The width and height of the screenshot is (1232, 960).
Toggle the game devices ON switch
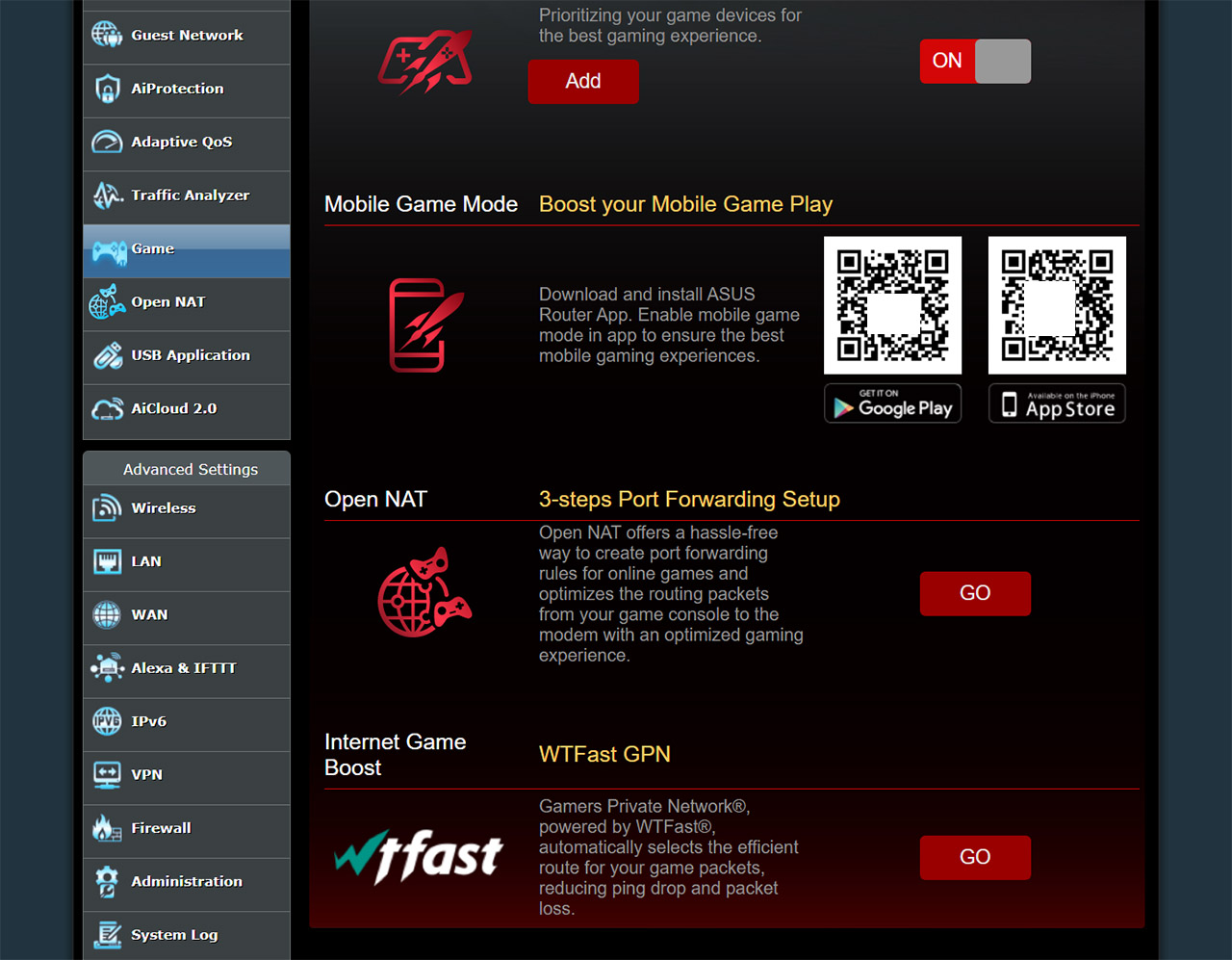pos(975,61)
